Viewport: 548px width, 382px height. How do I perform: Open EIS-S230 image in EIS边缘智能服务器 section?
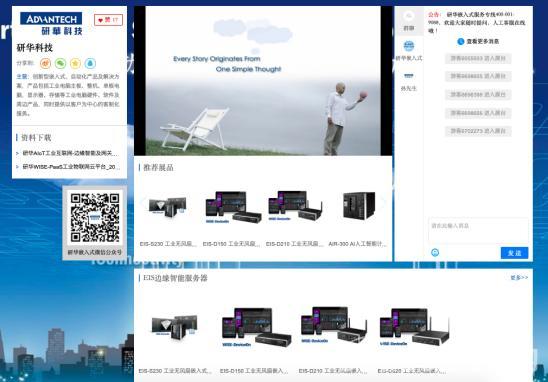coord(174,327)
